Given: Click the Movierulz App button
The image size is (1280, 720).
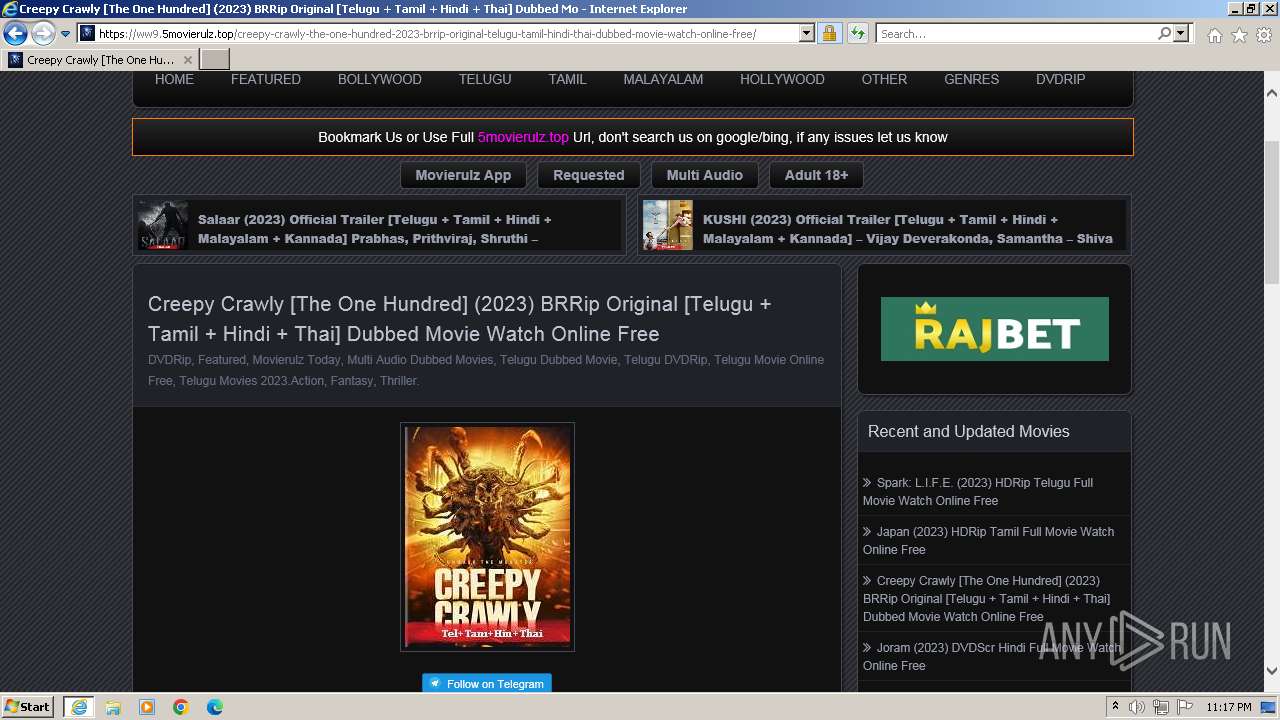Looking at the screenshot, I should click(x=463, y=175).
